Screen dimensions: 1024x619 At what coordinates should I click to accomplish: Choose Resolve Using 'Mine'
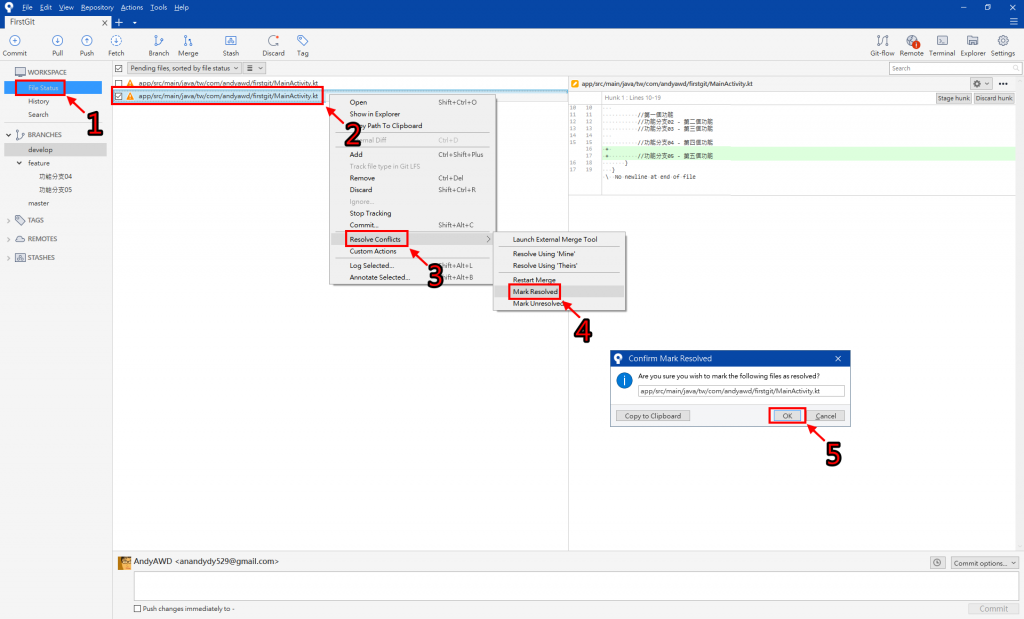pyautogui.click(x=543, y=254)
